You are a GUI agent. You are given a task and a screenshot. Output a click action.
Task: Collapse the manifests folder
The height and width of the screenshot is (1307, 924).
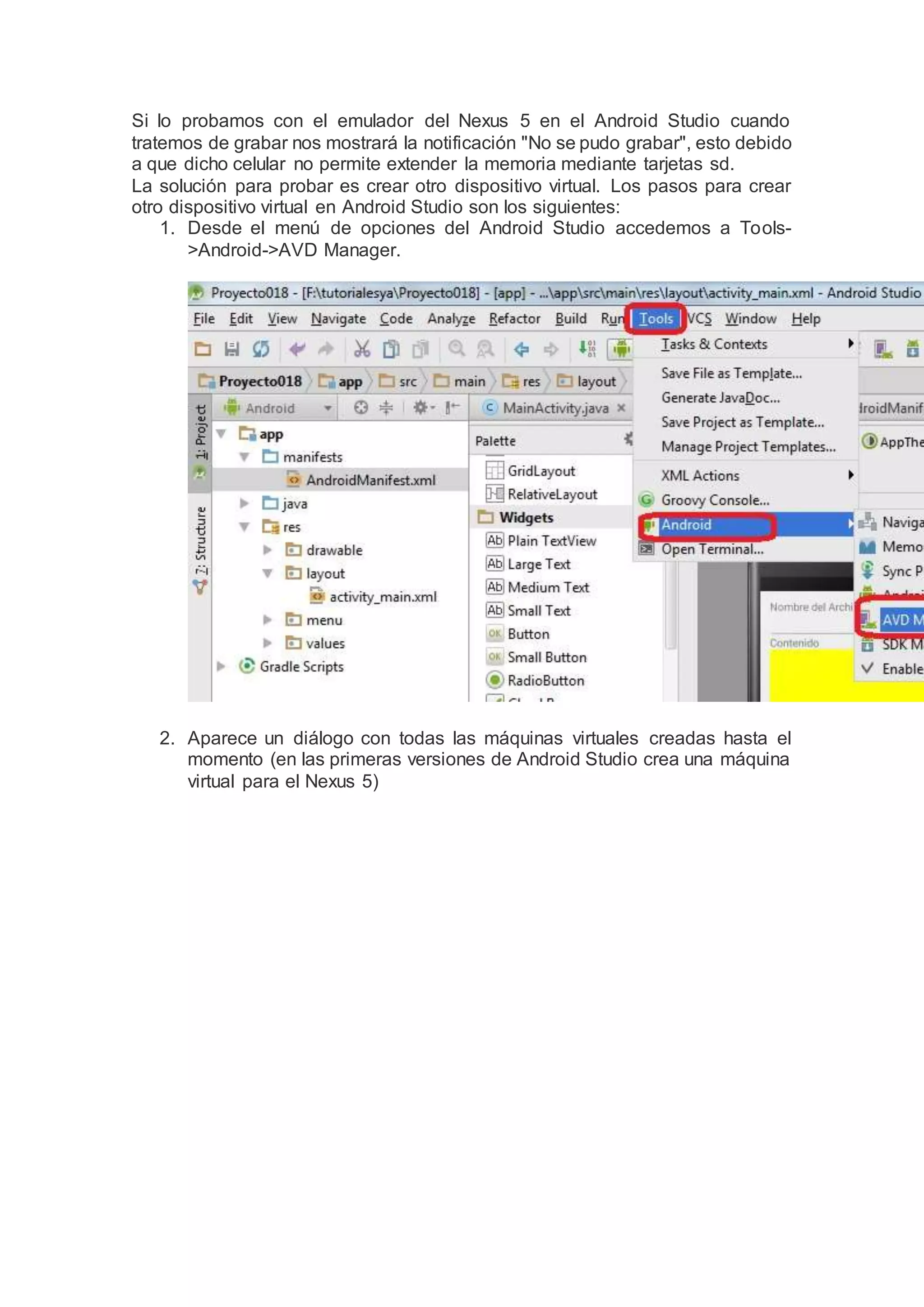[245, 457]
